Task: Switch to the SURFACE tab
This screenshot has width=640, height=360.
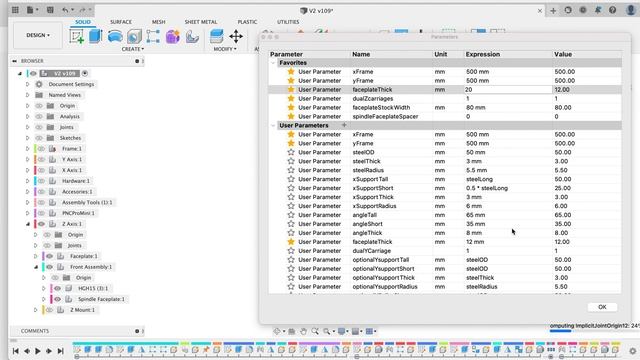Action: (x=121, y=22)
